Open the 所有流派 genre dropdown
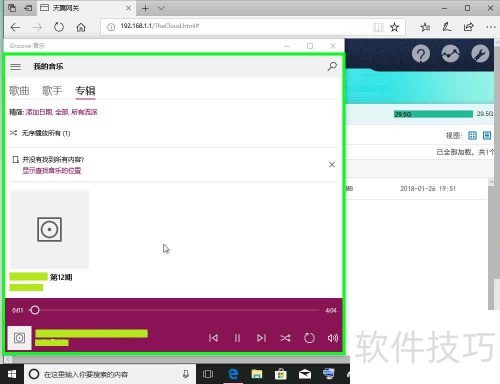Screen dimensions: 500x384 (x=84, y=112)
